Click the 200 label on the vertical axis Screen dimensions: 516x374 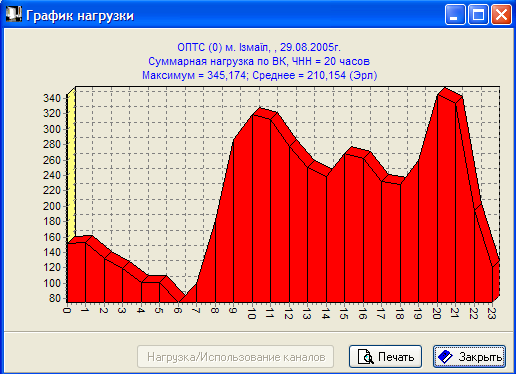pos(52,206)
